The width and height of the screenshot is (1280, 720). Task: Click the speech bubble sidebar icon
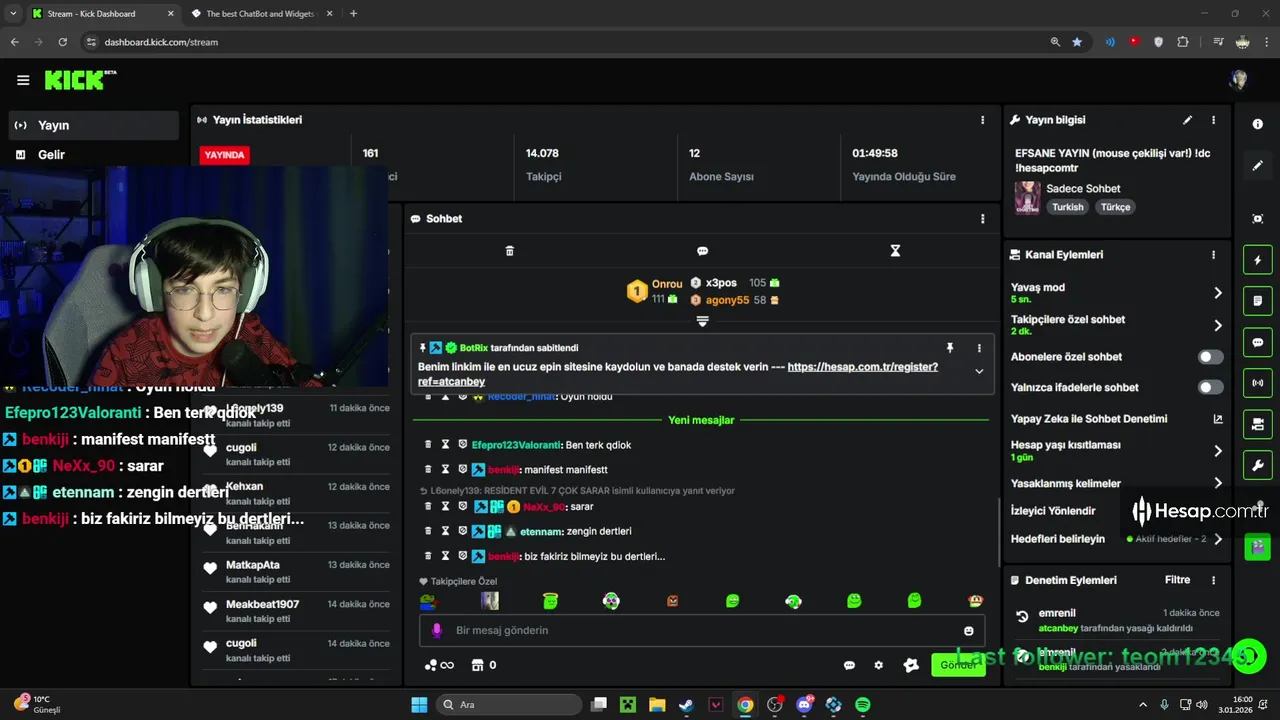[x=1257, y=342]
